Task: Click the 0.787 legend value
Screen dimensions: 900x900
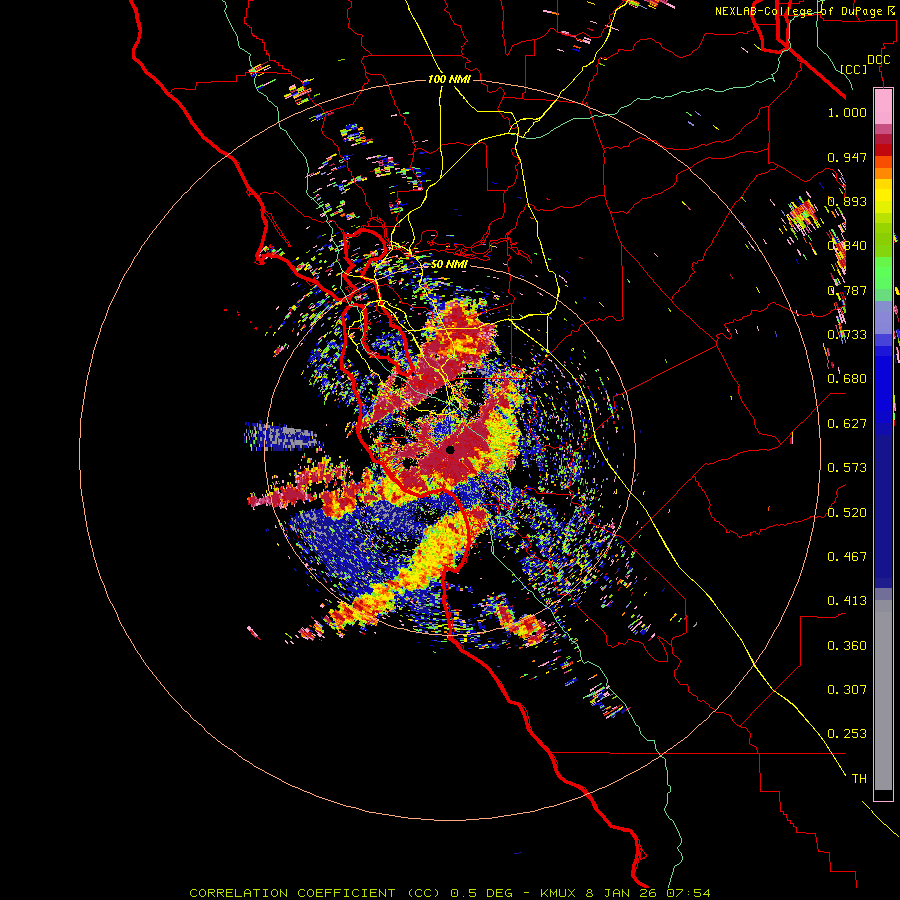Action: (847, 290)
